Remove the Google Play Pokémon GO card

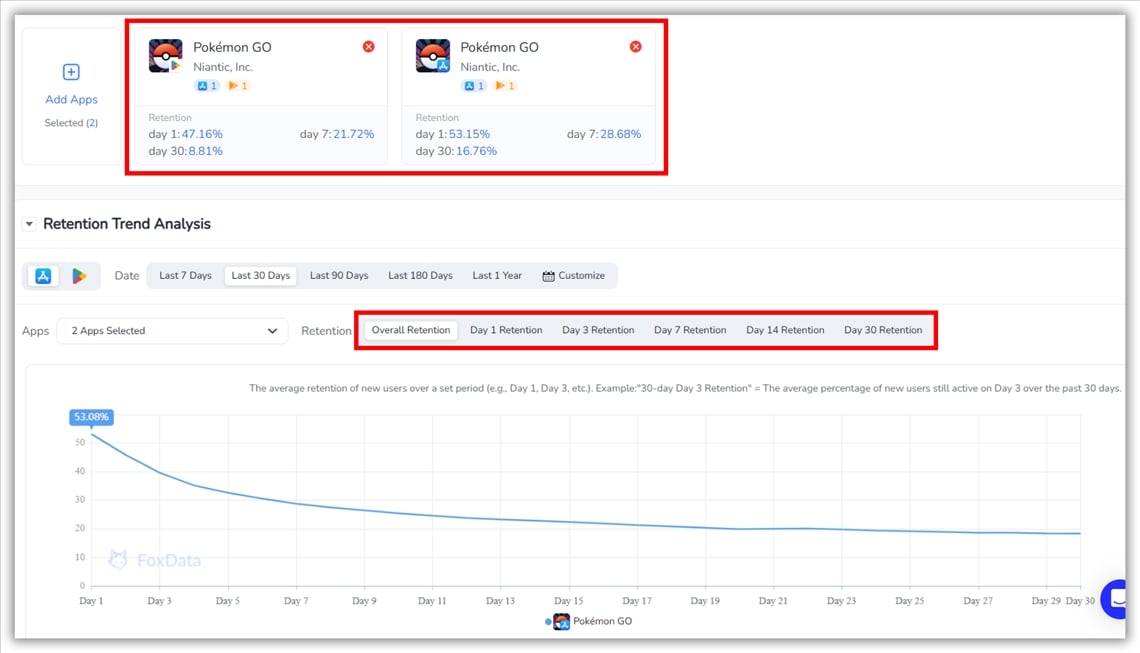tap(368, 47)
